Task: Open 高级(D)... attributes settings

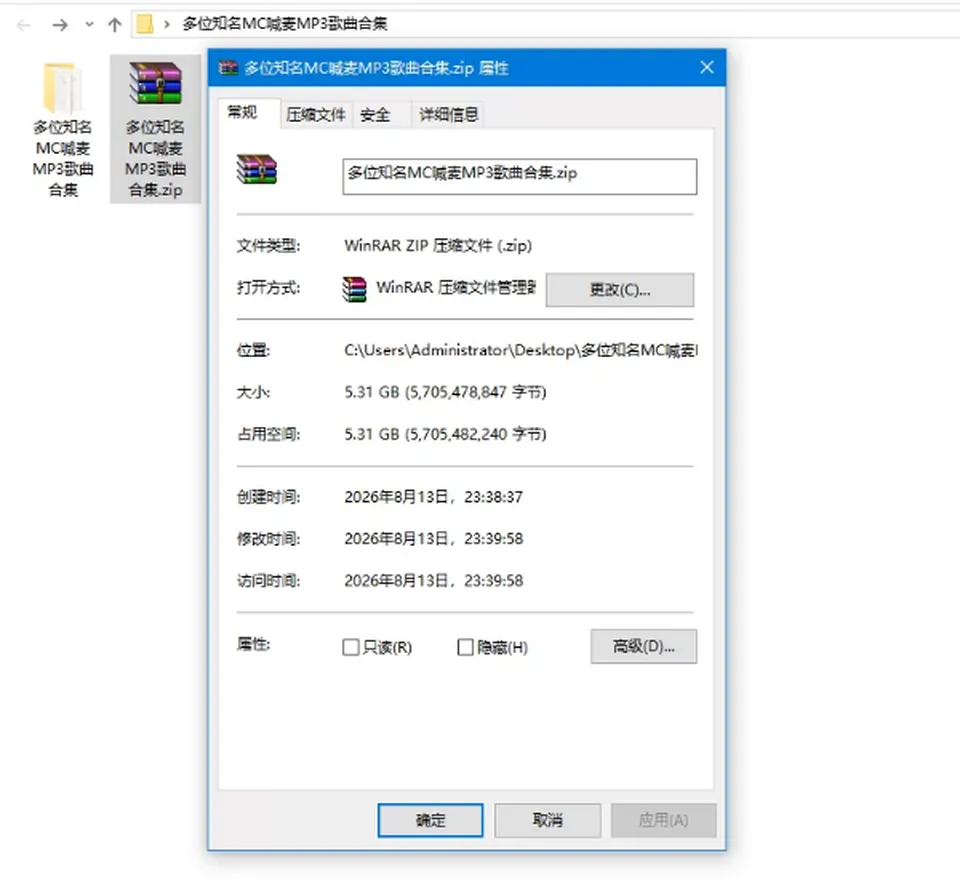Action: [x=643, y=646]
